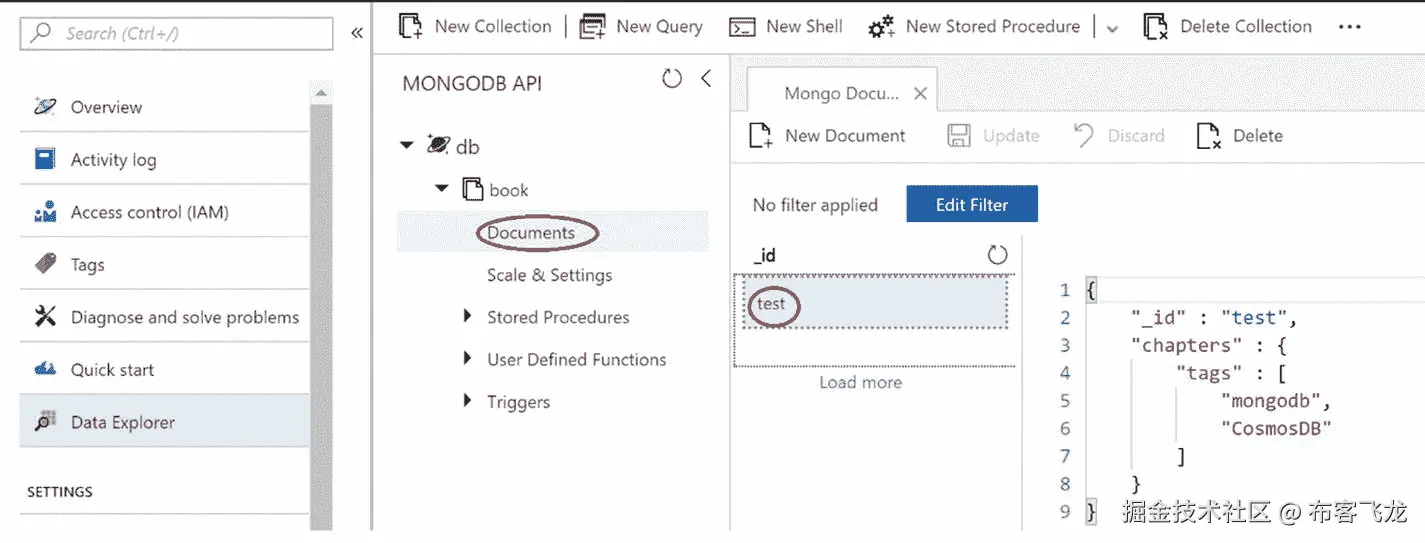
Task: Expand the Stored Procedures node
Action: 467,317
